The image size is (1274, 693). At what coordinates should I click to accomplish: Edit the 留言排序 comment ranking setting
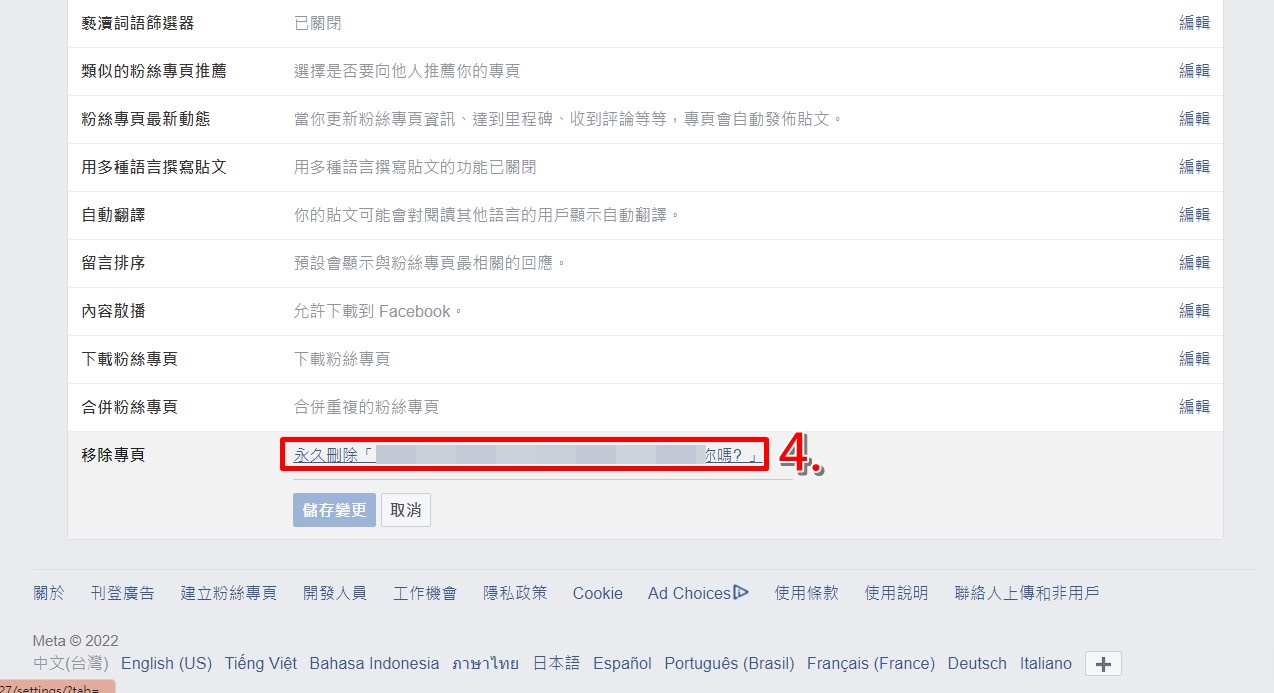(1194, 263)
